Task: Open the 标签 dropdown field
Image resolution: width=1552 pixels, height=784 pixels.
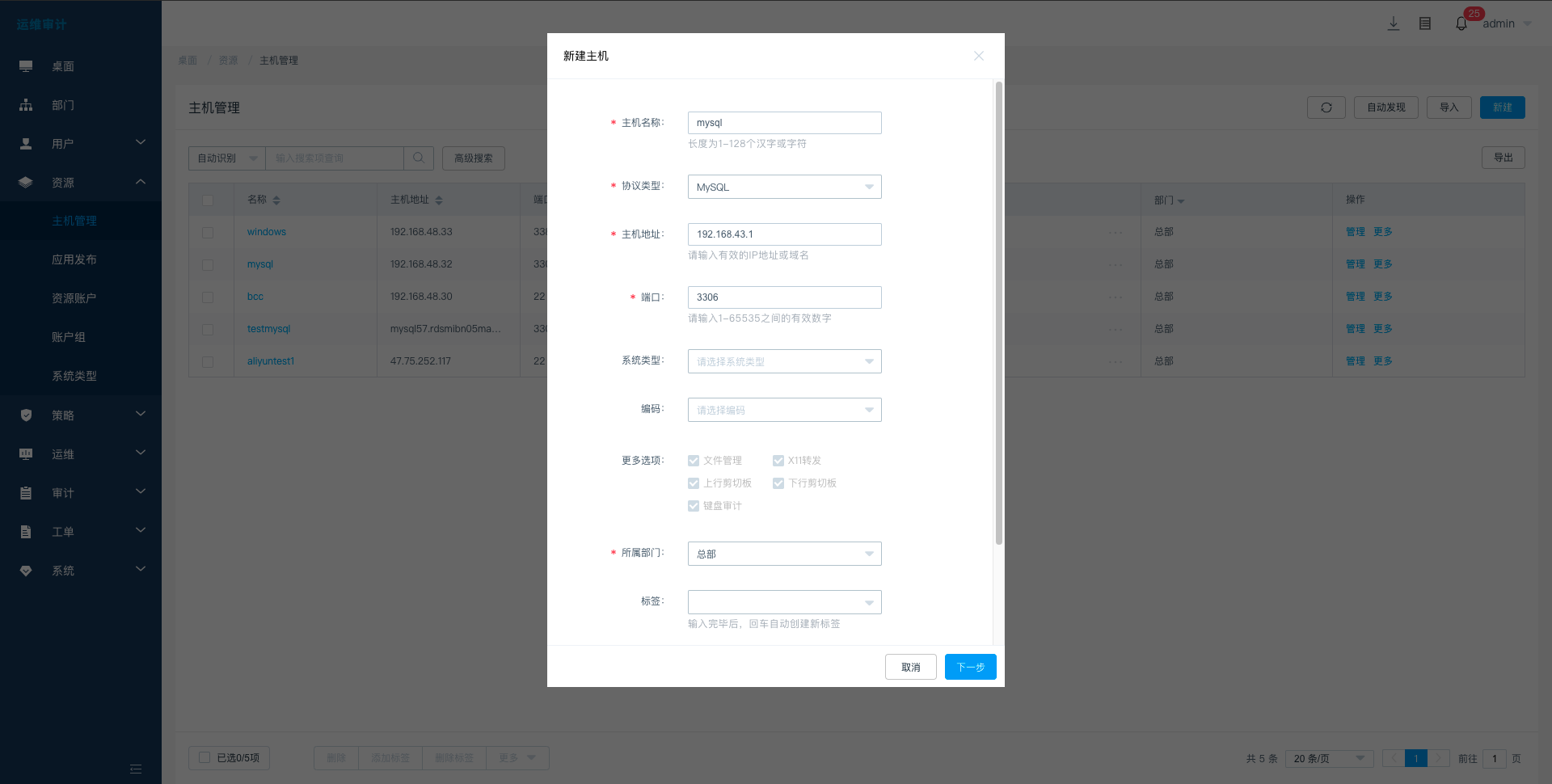Action: click(784, 602)
